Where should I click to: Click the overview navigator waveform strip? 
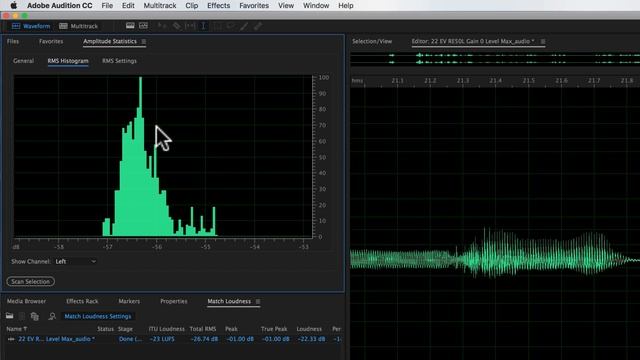495,58
